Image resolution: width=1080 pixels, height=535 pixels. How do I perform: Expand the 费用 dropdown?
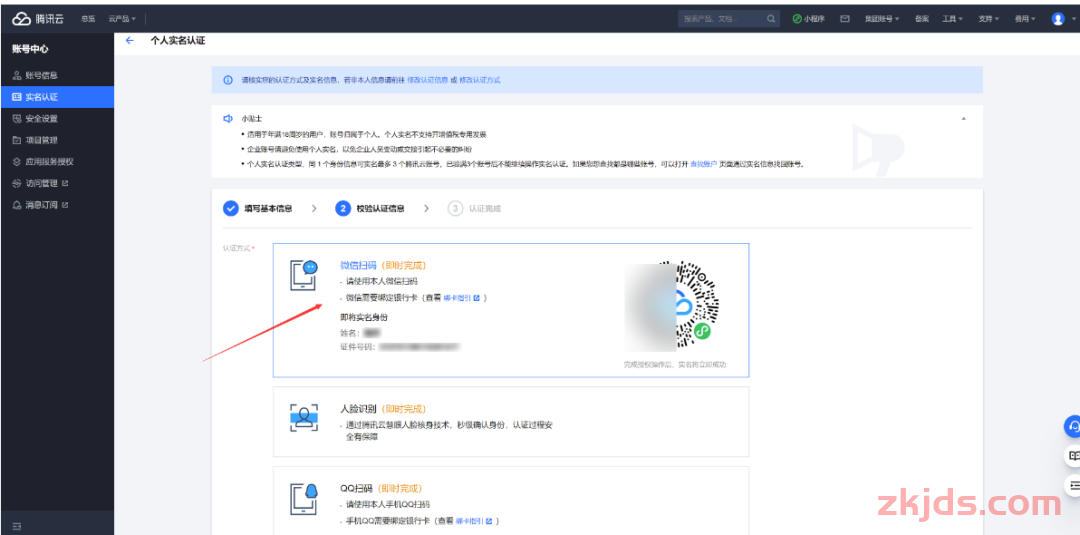tap(1025, 19)
